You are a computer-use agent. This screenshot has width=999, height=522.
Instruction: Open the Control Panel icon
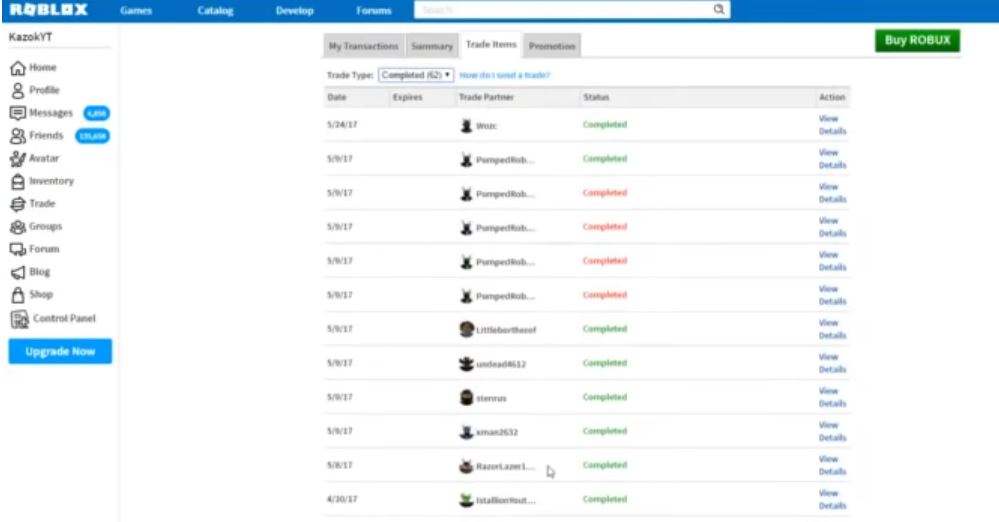pos(20,319)
